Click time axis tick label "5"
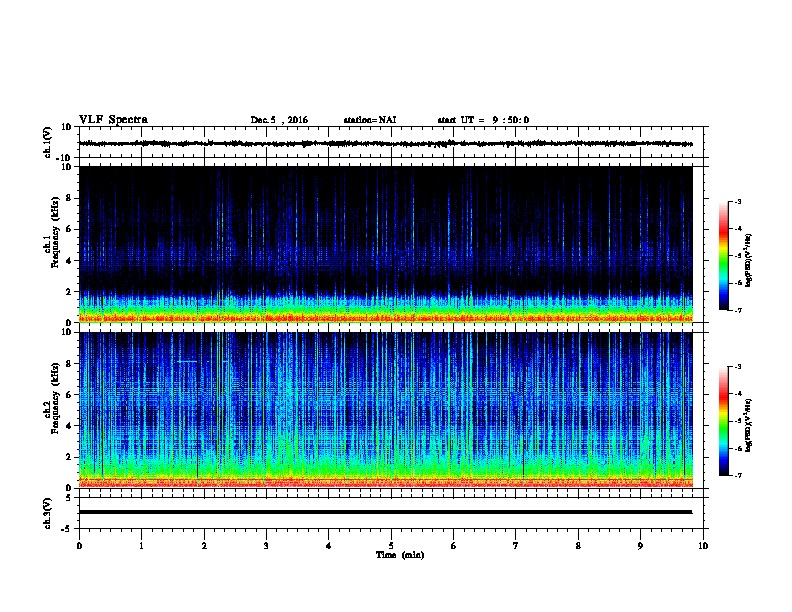Screen dimensions: 792x612 pos(391,546)
